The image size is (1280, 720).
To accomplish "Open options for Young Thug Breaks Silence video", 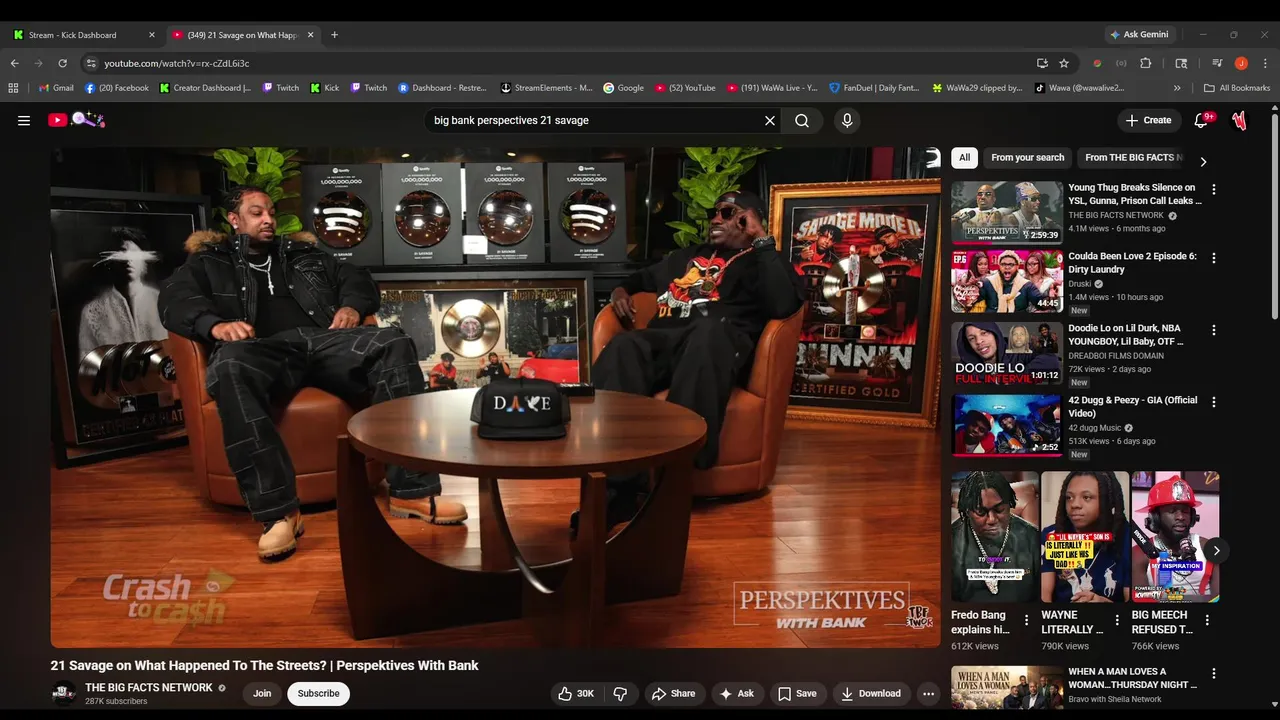I will 1214,189.
